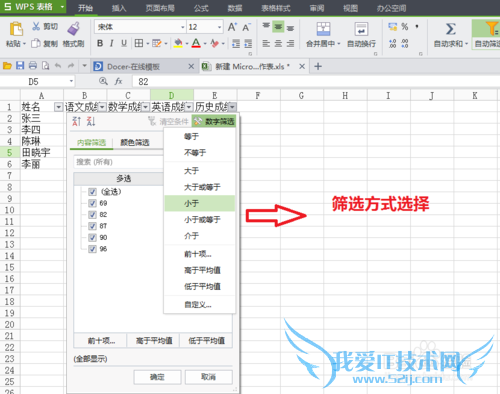The image size is (500, 394).
Task: Click the percent style icon
Action: (405, 27)
